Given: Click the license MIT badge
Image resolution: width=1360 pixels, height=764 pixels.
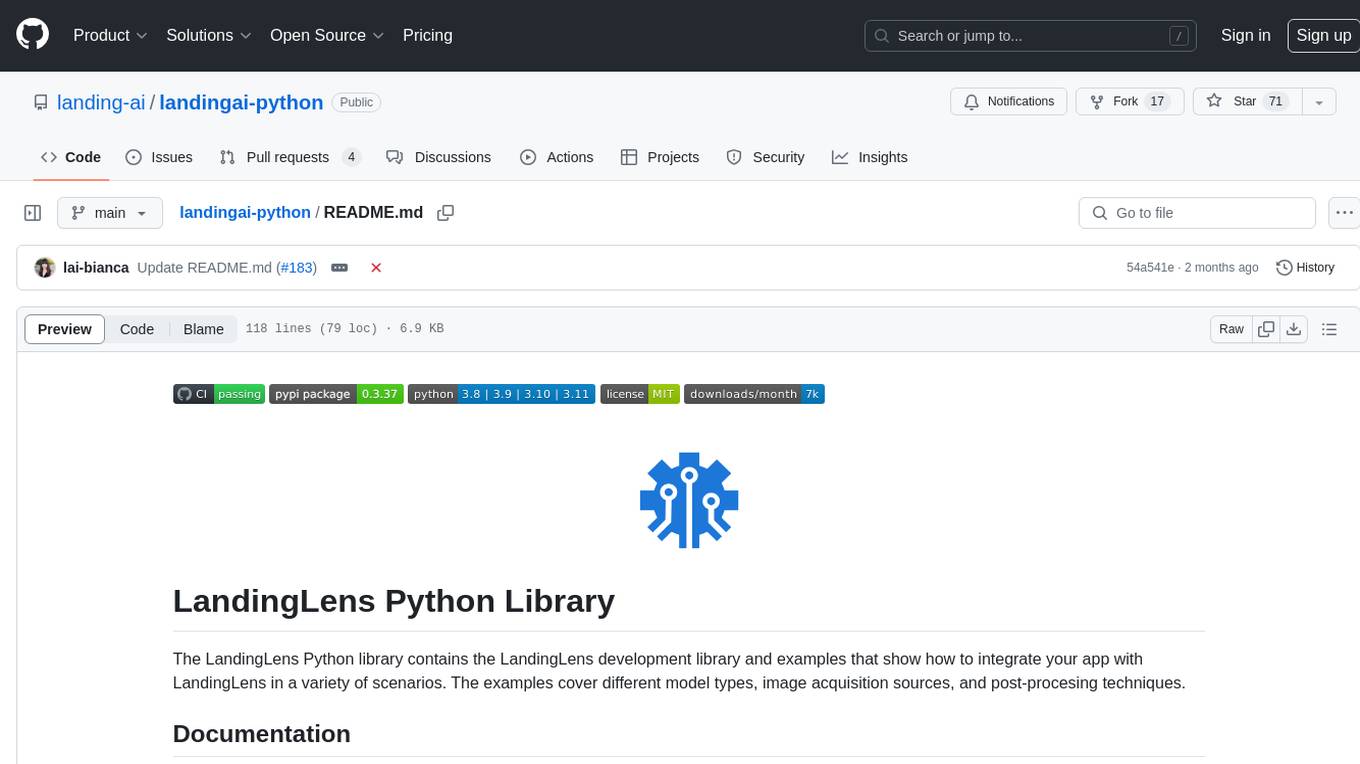Looking at the screenshot, I should tap(639, 394).
